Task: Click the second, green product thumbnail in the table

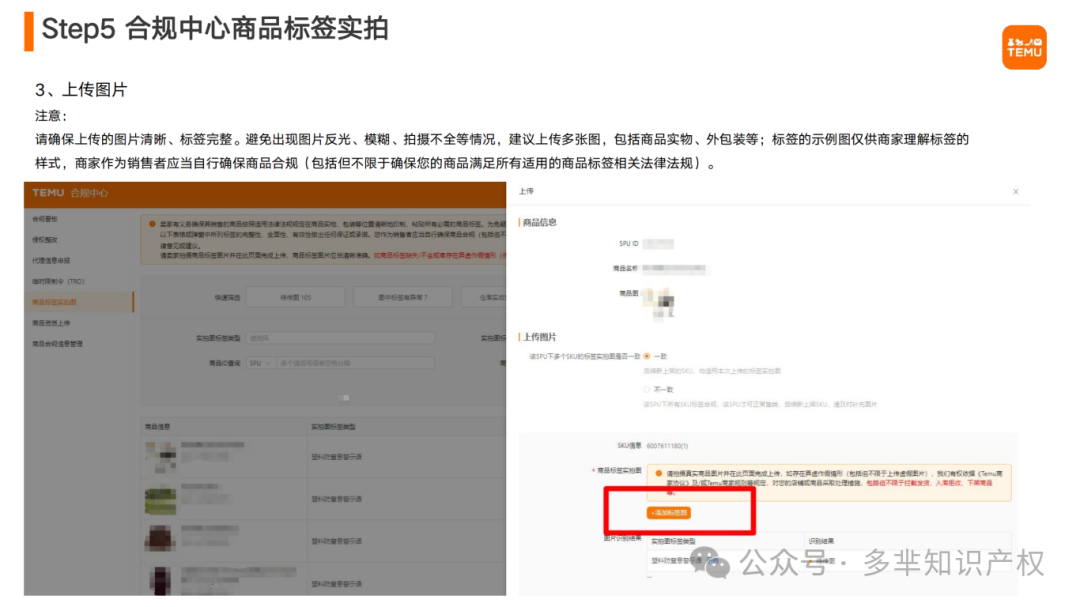Action: (160, 500)
